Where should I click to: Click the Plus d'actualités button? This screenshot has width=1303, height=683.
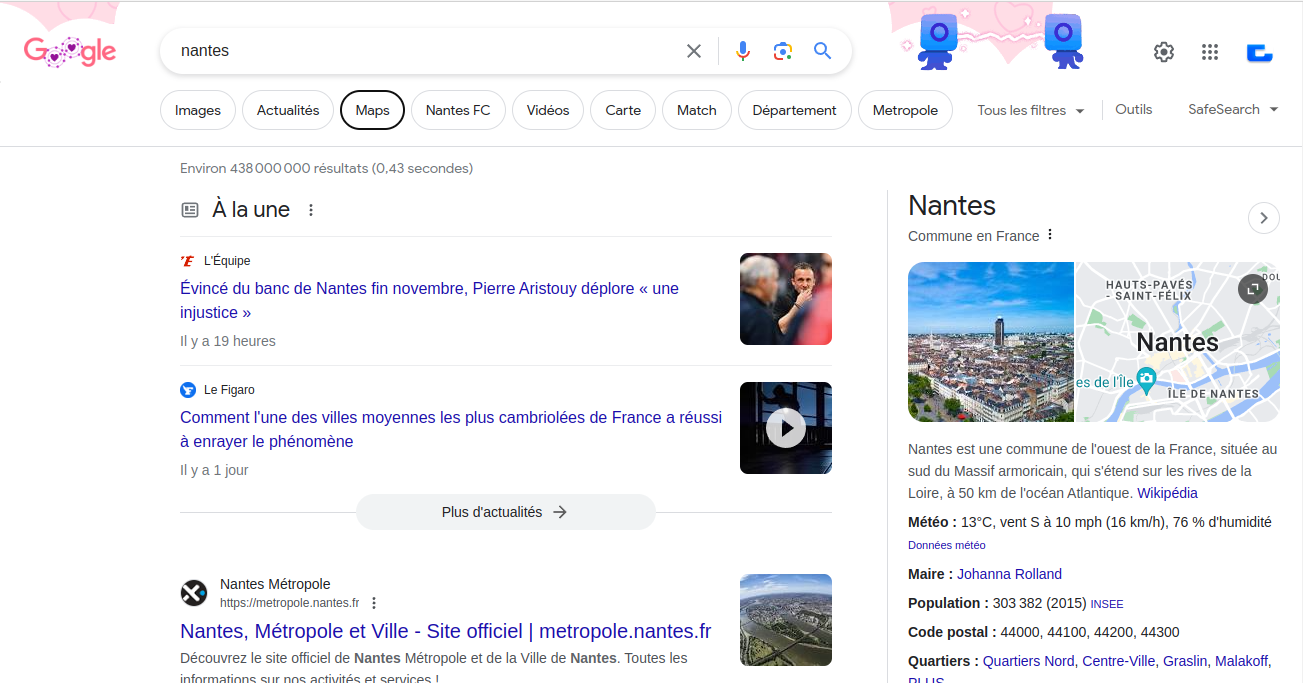pos(505,512)
